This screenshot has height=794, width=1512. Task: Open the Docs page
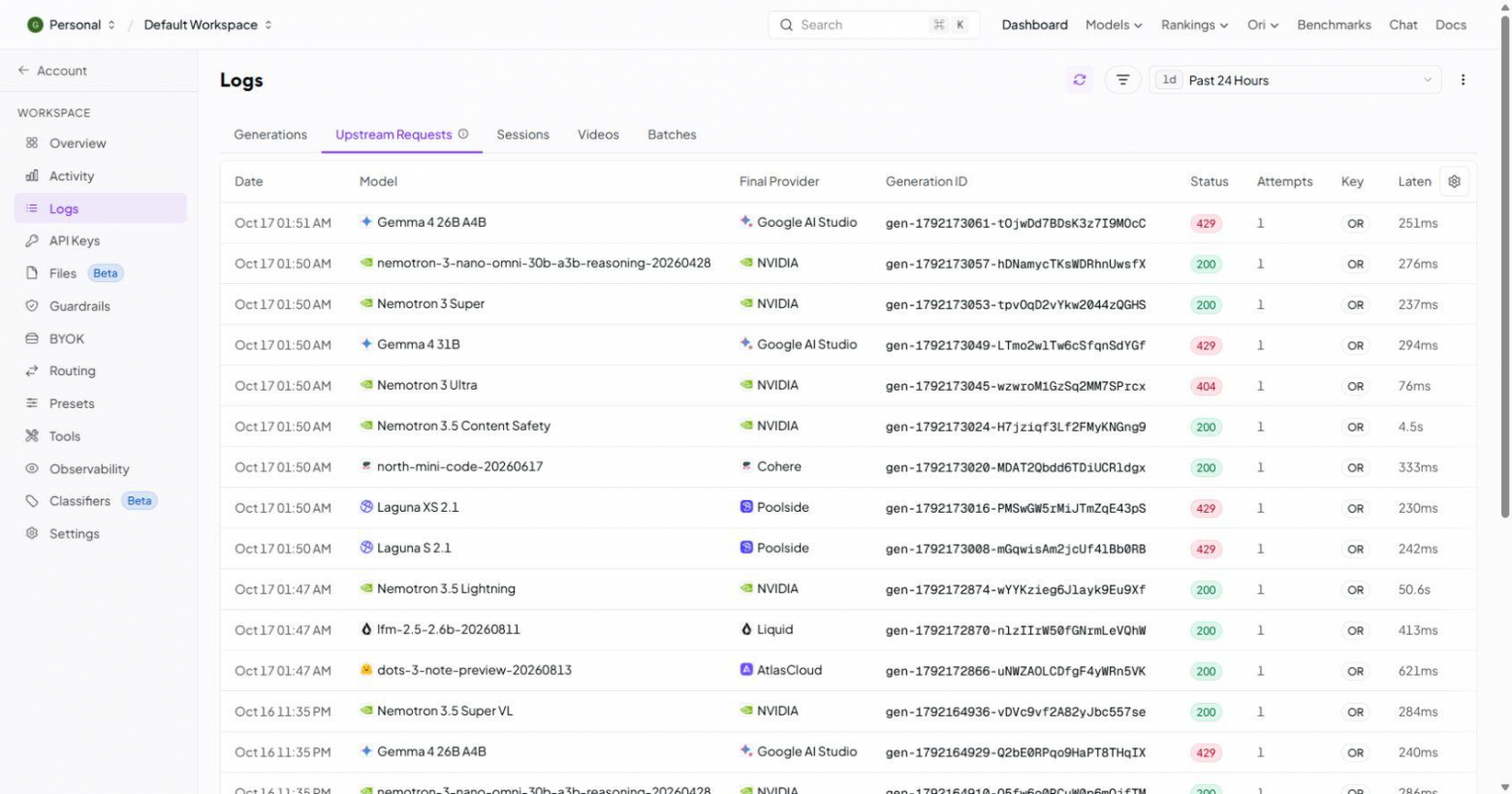tap(1450, 24)
